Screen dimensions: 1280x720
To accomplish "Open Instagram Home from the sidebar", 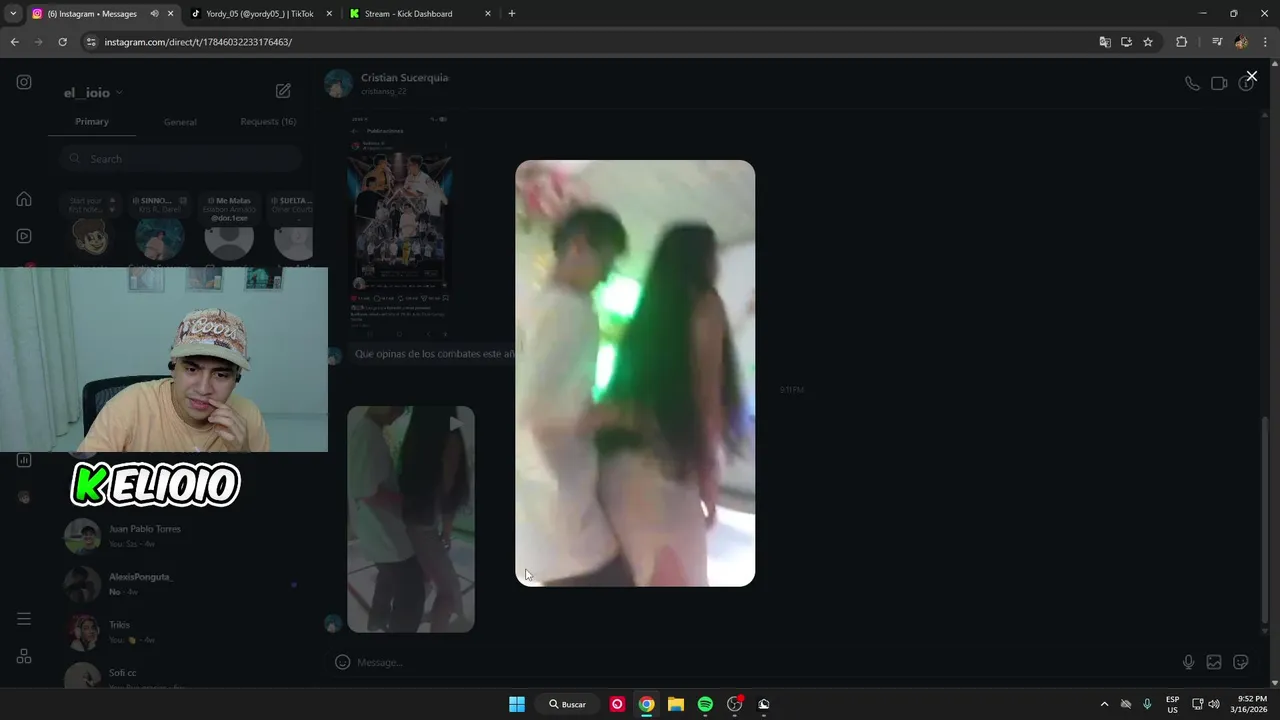I will coord(24,199).
